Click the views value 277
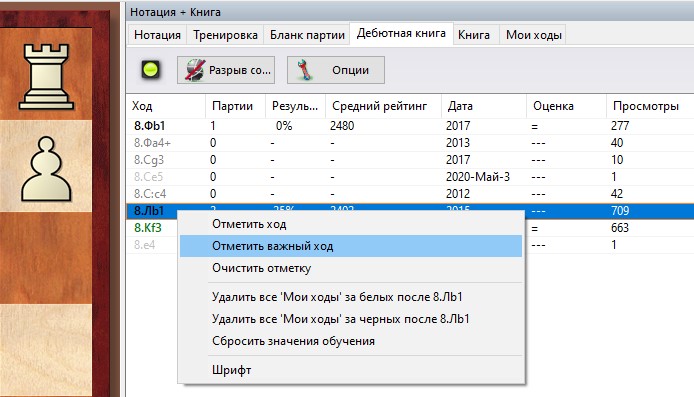694x397 pixels. (x=620, y=126)
